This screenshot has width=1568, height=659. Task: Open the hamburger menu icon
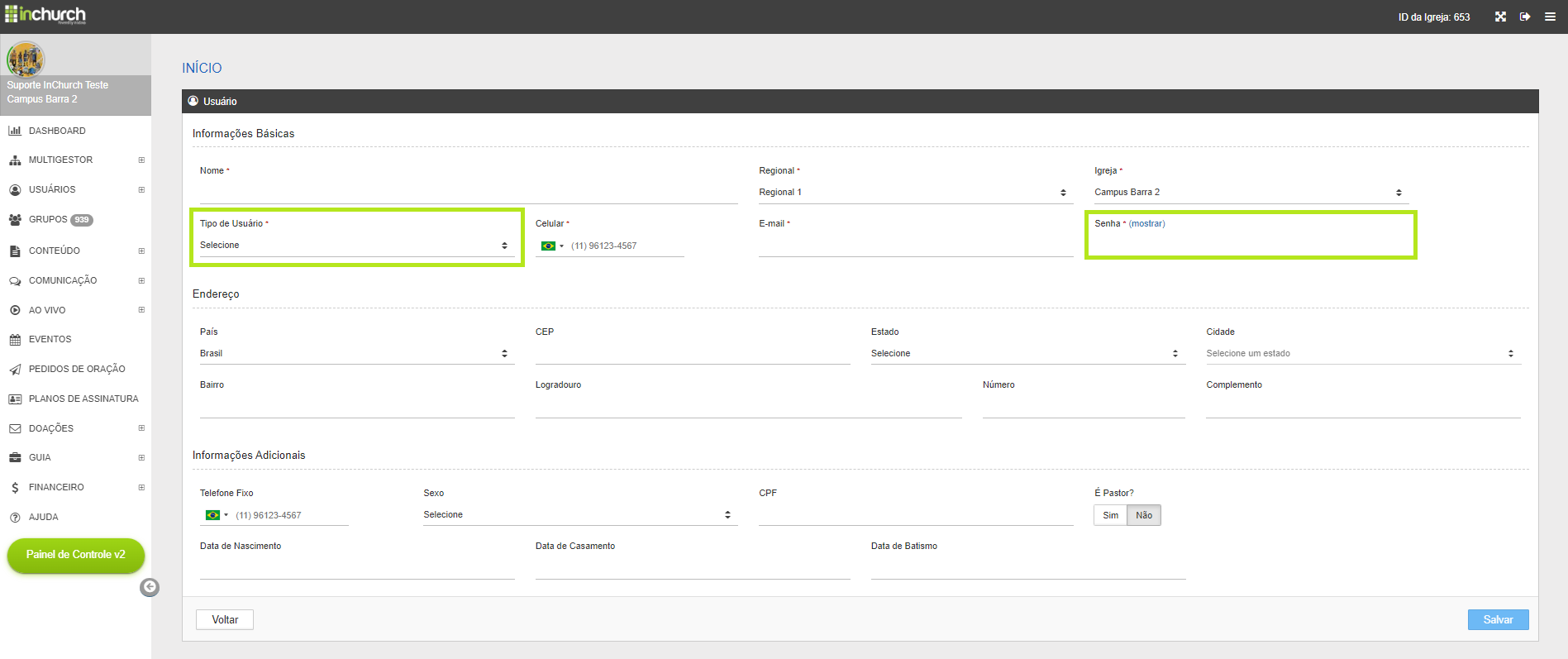[x=1550, y=17]
